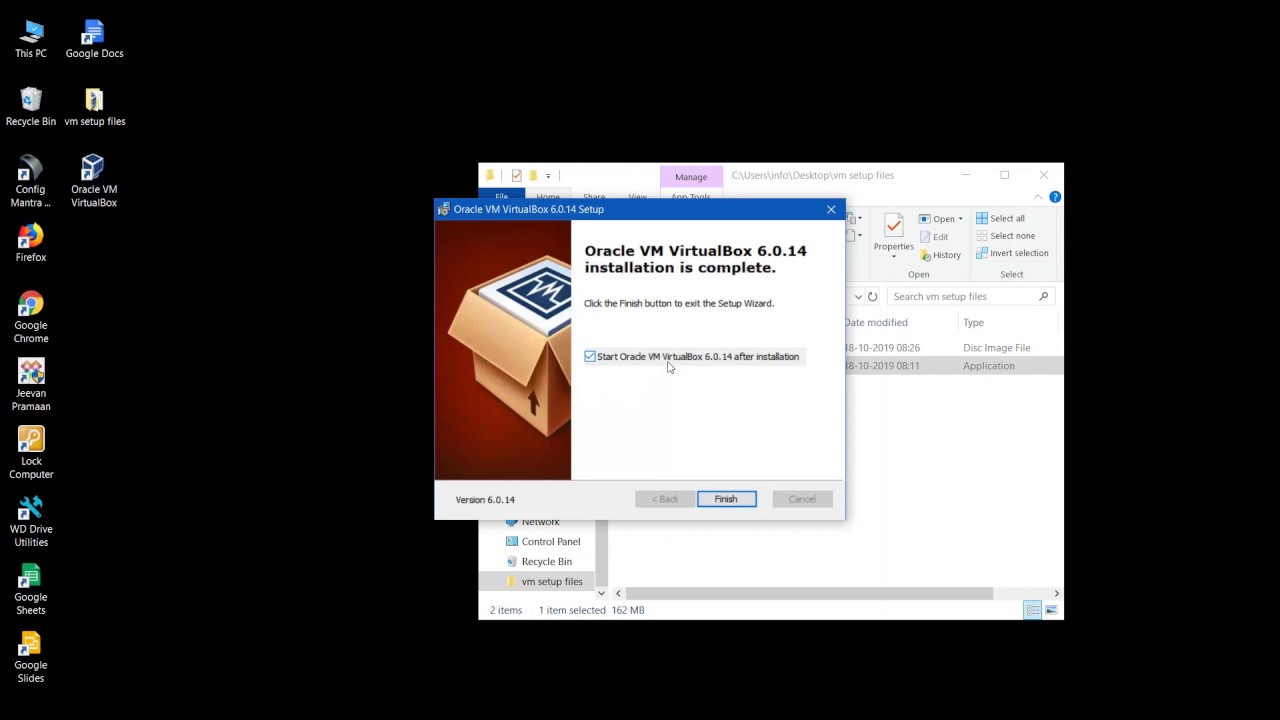Screen dimensions: 1280x720
Task: Select Control Panel in the navigation pane
Action: (x=550, y=542)
